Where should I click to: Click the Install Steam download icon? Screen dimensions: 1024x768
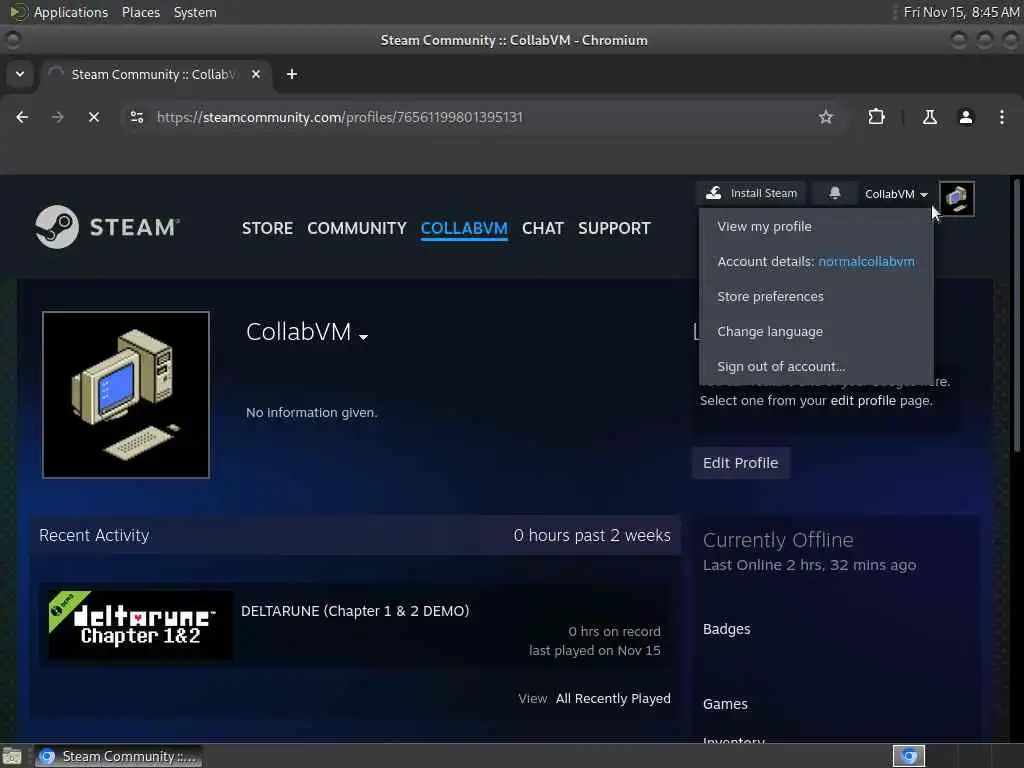714,193
